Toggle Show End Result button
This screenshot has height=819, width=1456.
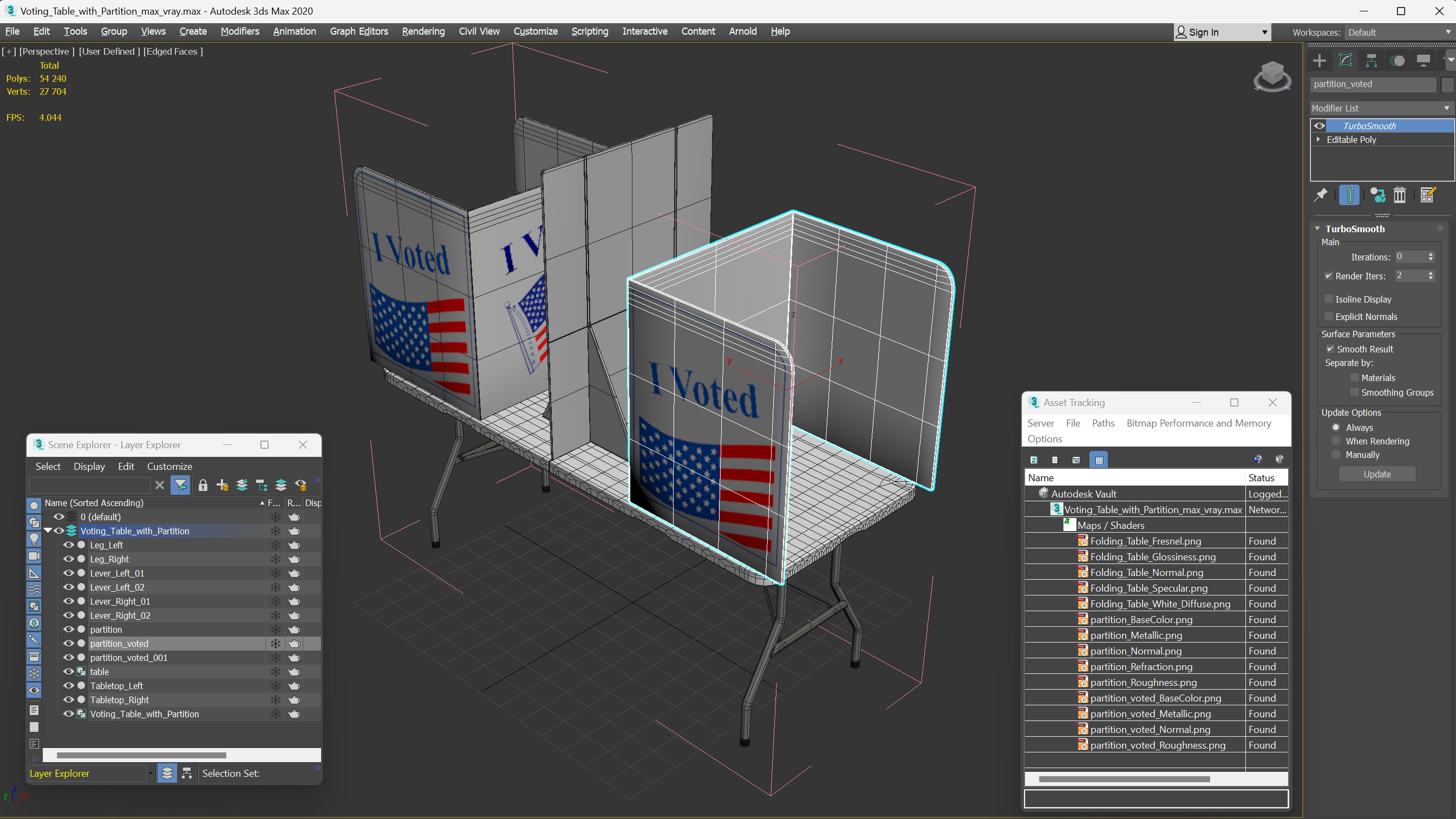click(x=1349, y=195)
